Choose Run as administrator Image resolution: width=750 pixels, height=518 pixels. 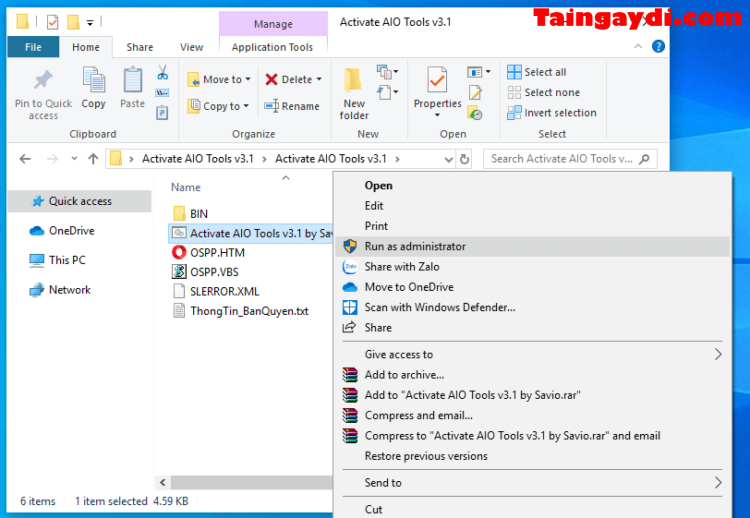tap(533, 246)
